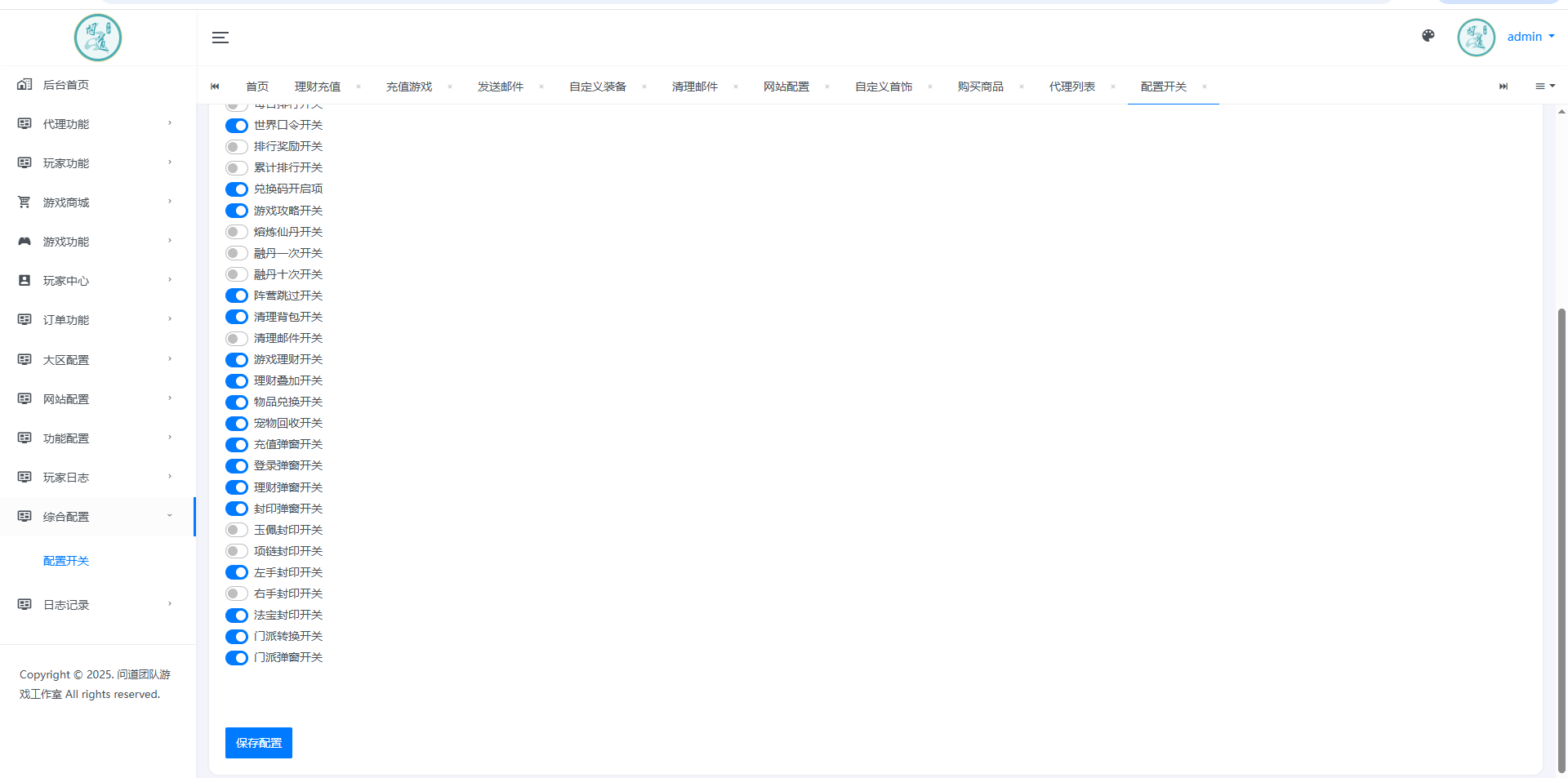Screen dimensions: 1568x778
Task: Disable the 世界口令开关 toggle
Action: point(237,126)
